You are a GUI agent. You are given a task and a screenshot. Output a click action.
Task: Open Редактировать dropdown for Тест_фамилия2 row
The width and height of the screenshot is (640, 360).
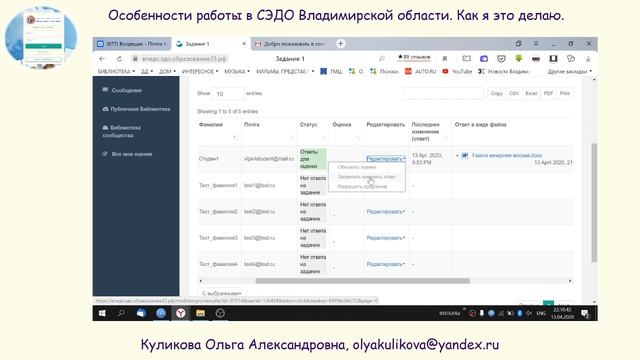tap(386, 211)
